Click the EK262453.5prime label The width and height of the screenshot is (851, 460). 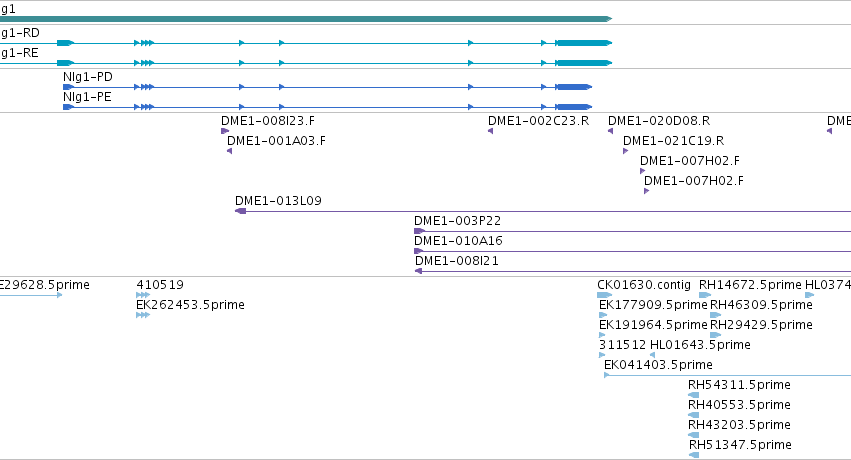click(x=190, y=305)
